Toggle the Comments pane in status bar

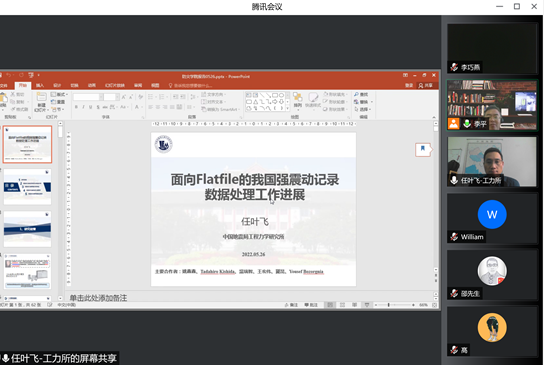(311, 305)
